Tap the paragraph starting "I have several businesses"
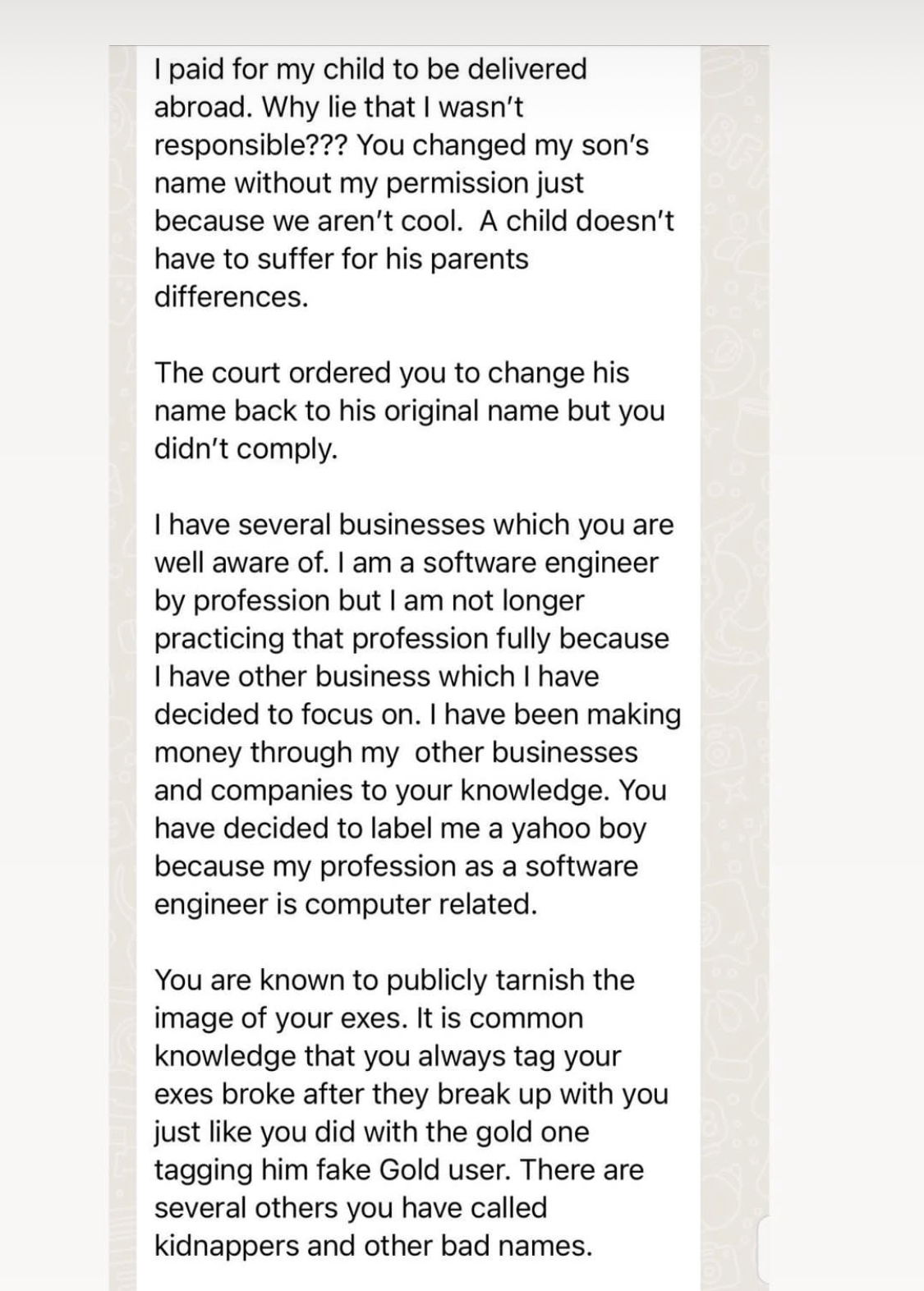The width and height of the screenshot is (924, 1291). point(417,714)
